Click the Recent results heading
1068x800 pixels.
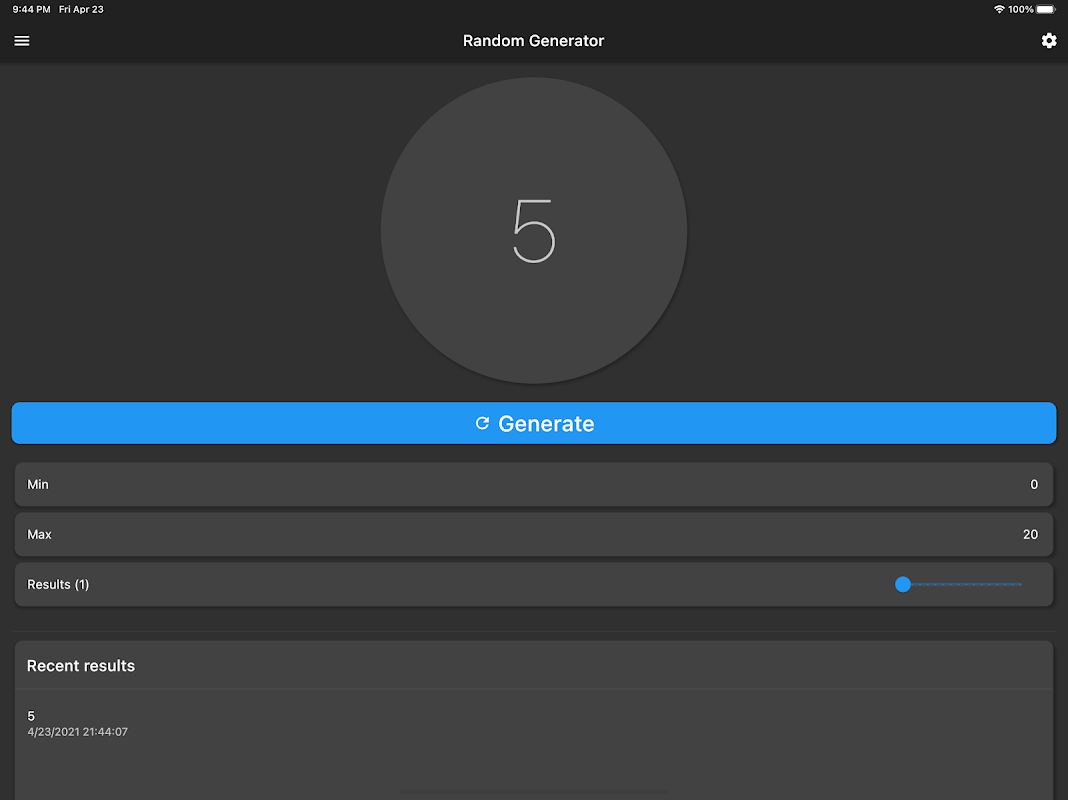81,666
